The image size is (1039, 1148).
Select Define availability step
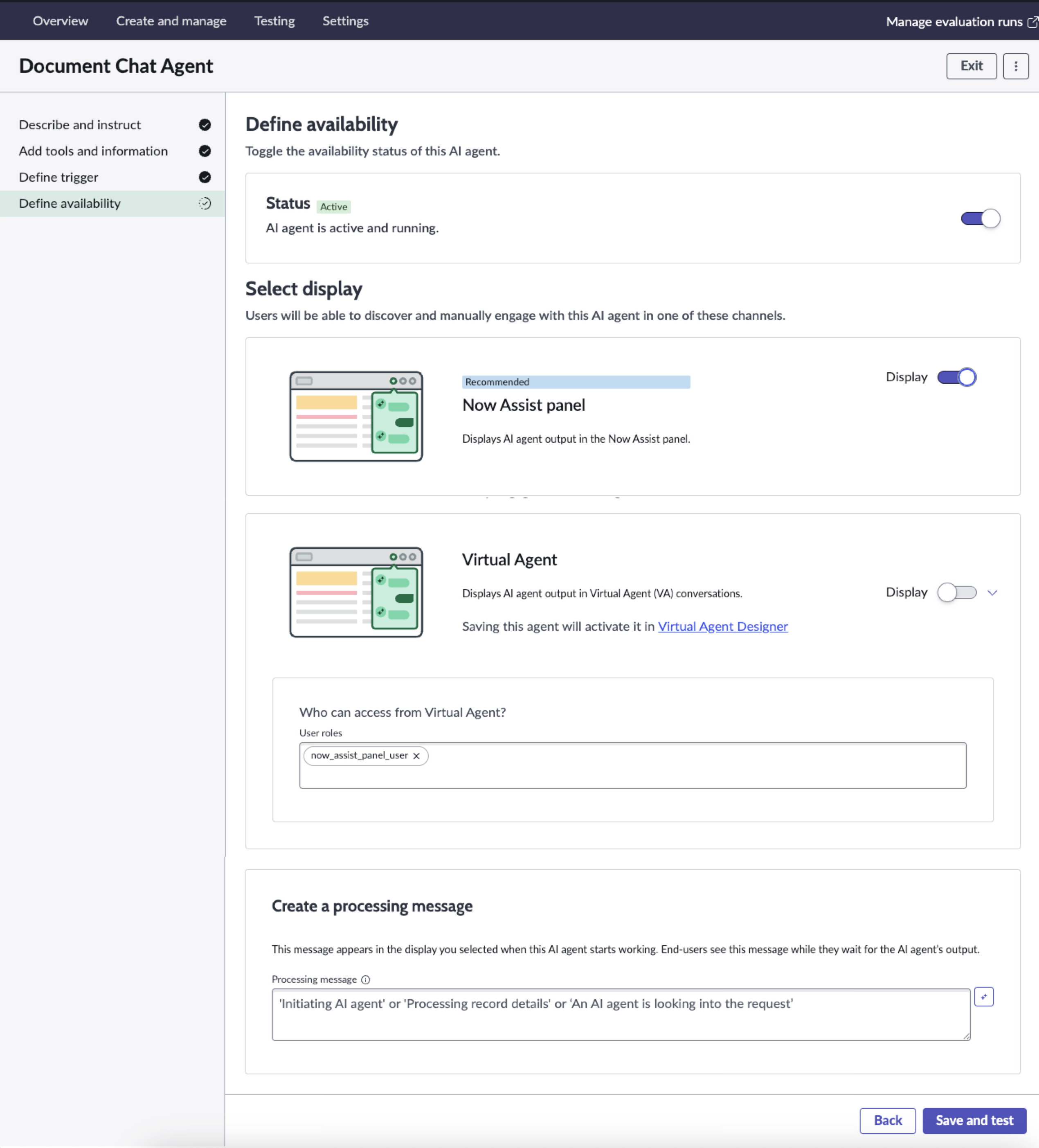pyautogui.click(x=113, y=203)
